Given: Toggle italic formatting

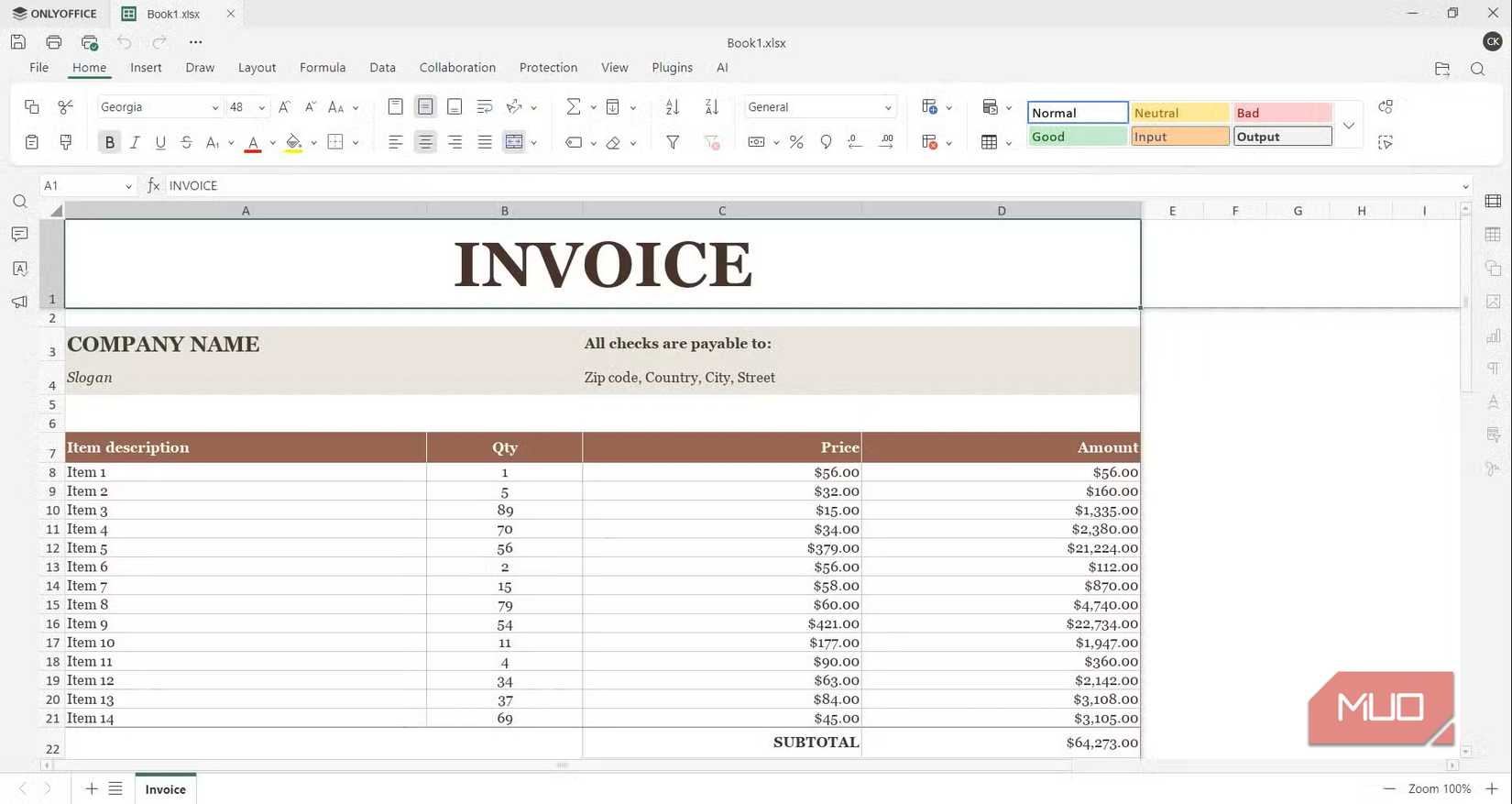Looking at the screenshot, I should tap(135, 142).
